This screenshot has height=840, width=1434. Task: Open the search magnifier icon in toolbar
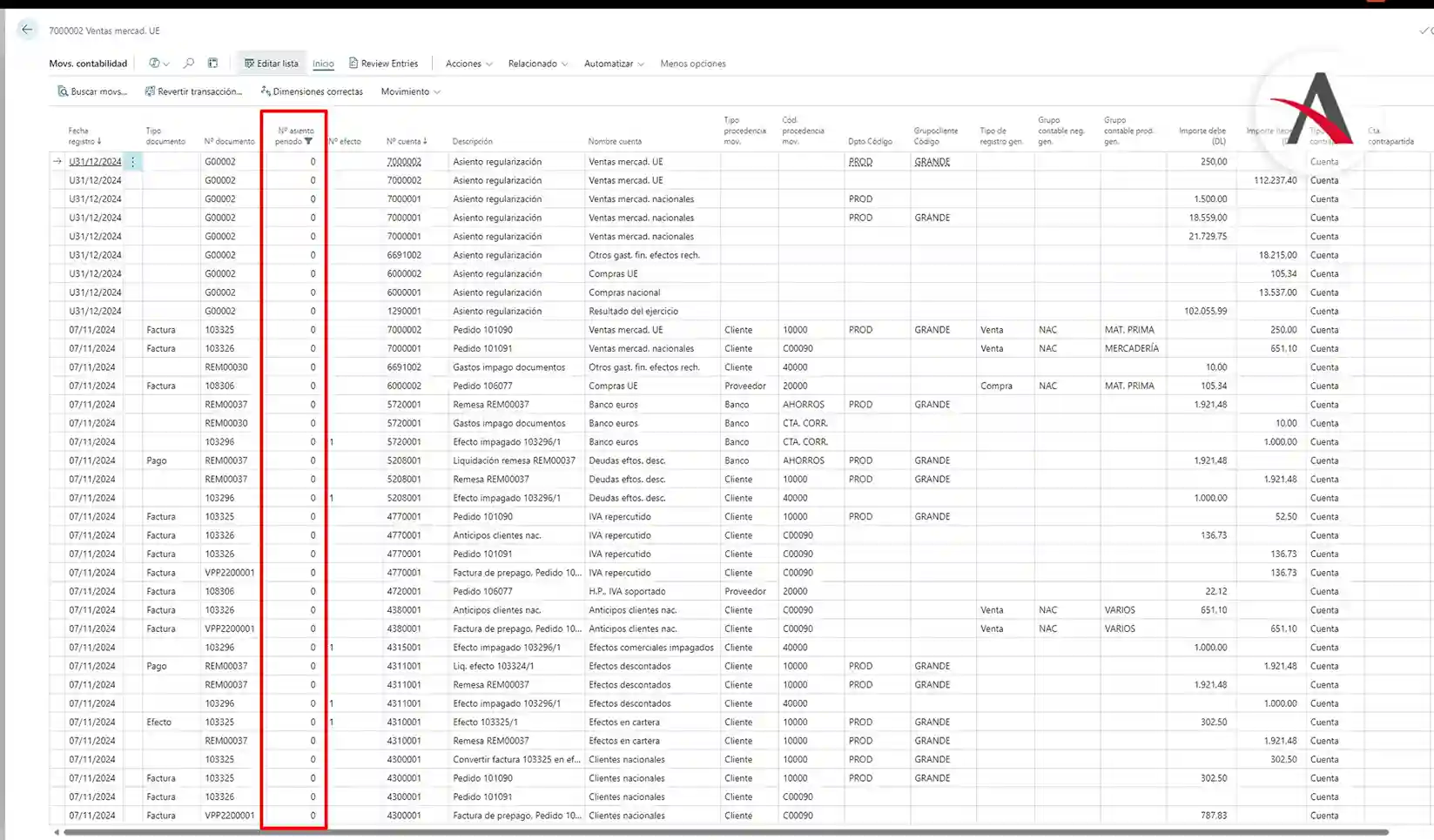click(189, 64)
